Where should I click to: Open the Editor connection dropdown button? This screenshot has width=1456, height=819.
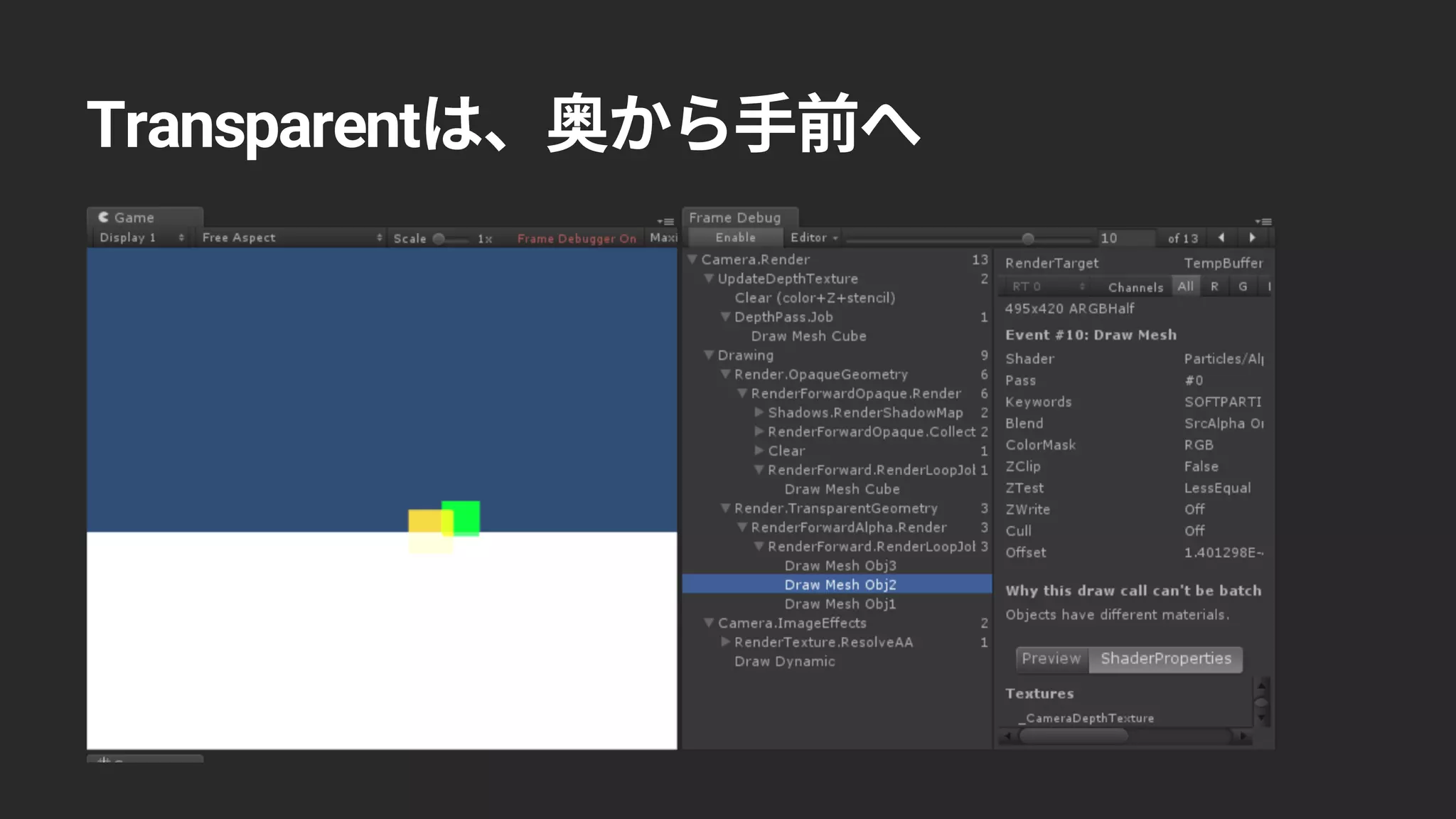tap(814, 237)
